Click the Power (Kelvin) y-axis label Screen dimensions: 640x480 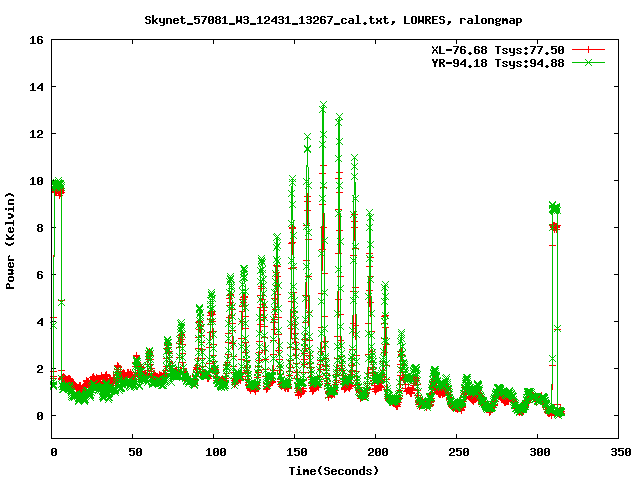pos(10,240)
